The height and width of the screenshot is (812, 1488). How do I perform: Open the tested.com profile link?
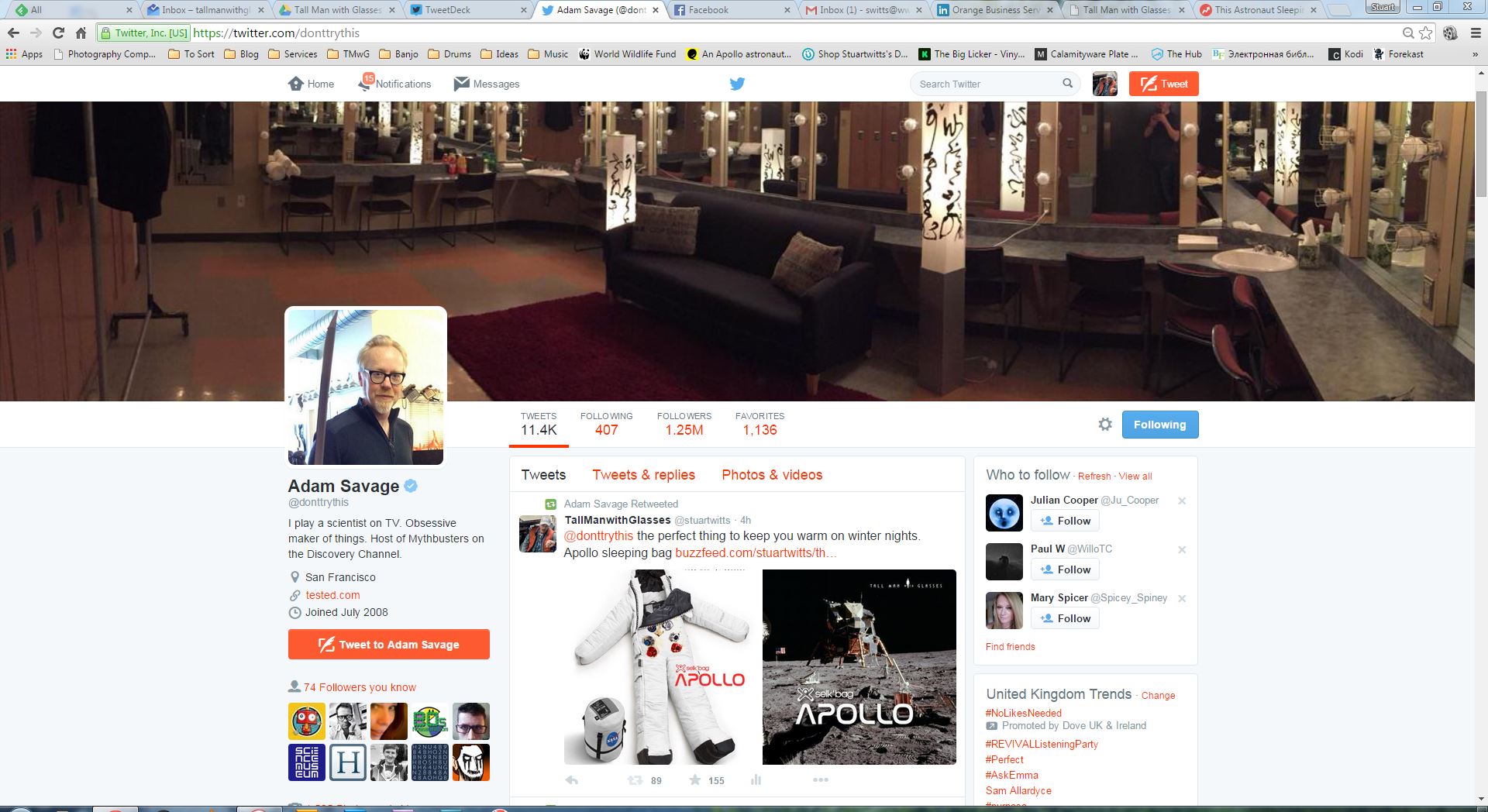point(332,595)
